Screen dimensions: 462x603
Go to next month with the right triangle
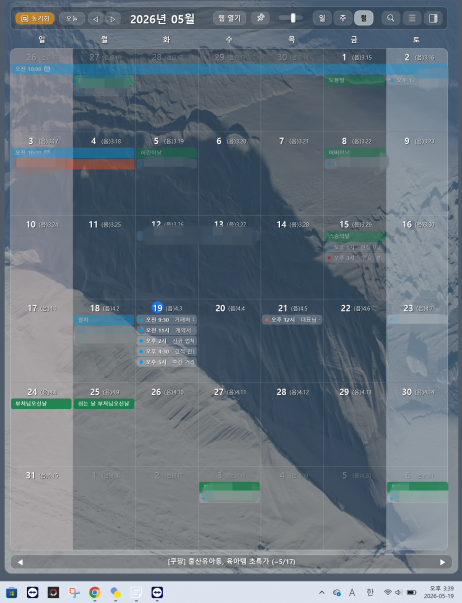click(x=112, y=18)
